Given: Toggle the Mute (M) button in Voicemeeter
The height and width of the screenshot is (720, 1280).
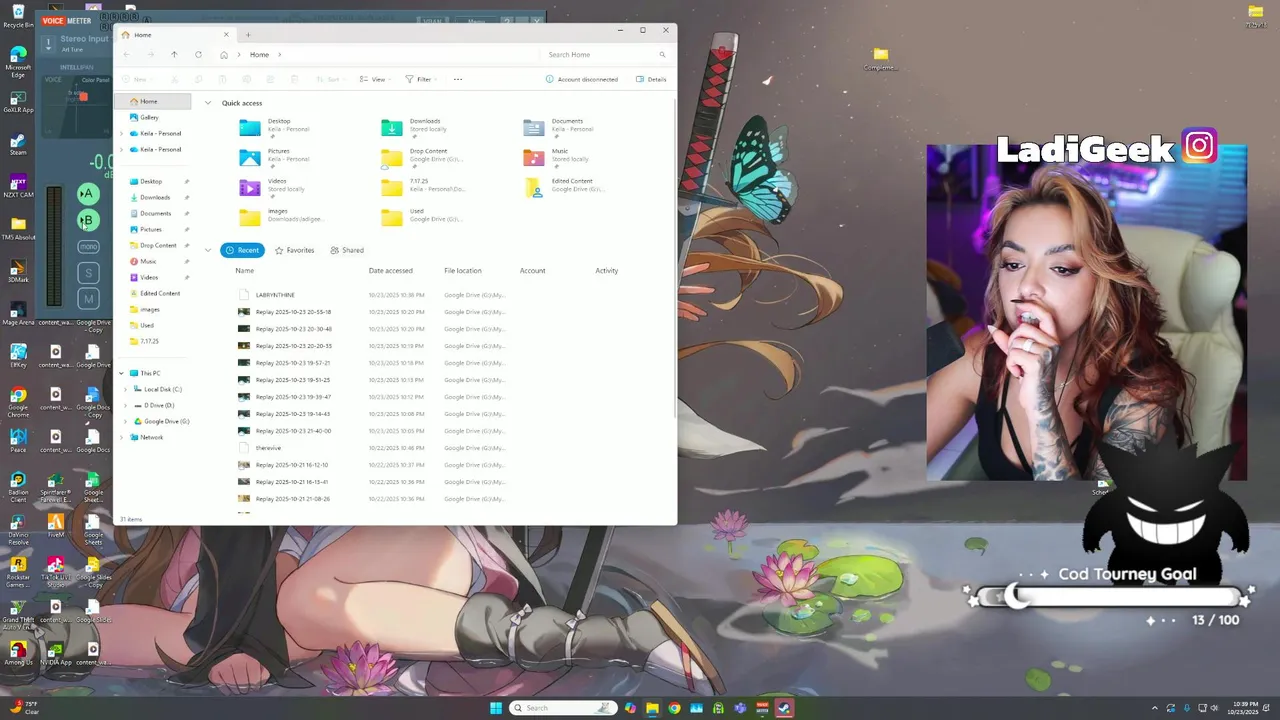Looking at the screenshot, I should click(x=88, y=298).
